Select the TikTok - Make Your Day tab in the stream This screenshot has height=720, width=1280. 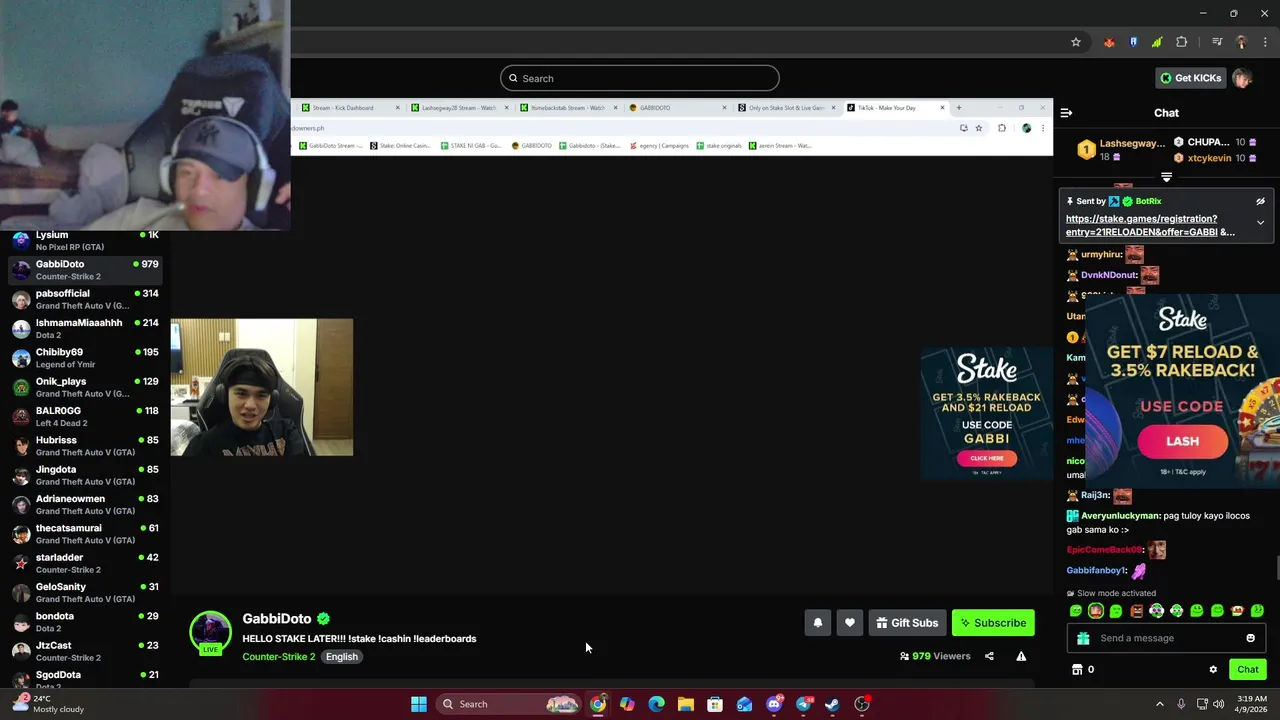pyautogui.click(x=894, y=108)
